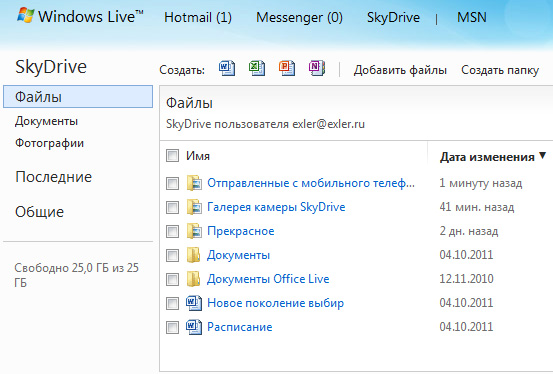Create a new Excel workbook
The image size is (553, 374).
point(257,68)
